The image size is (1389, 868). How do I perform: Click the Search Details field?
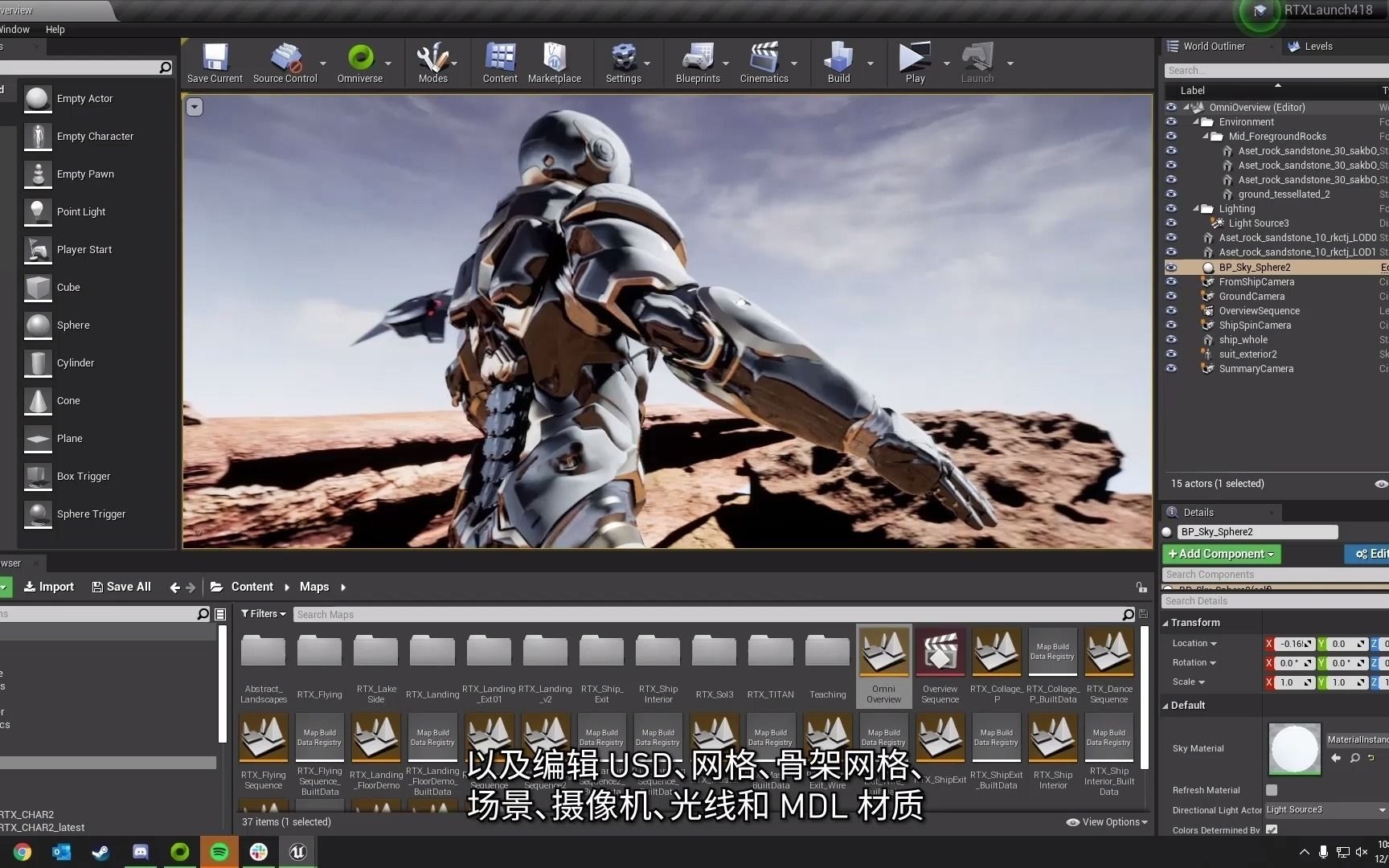tap(1276, 601)
